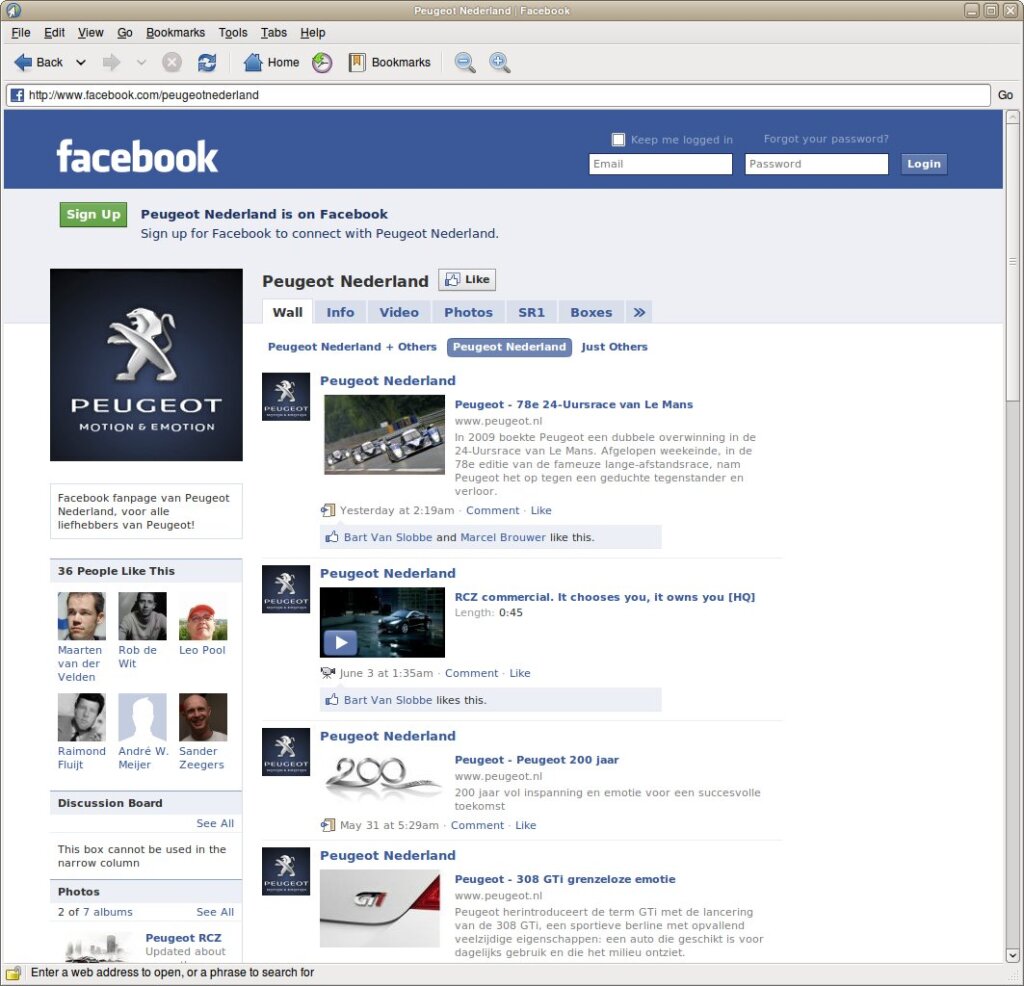Expand more page tabs with double chevron
The image size is (1024, 986).
coord(639,312)
